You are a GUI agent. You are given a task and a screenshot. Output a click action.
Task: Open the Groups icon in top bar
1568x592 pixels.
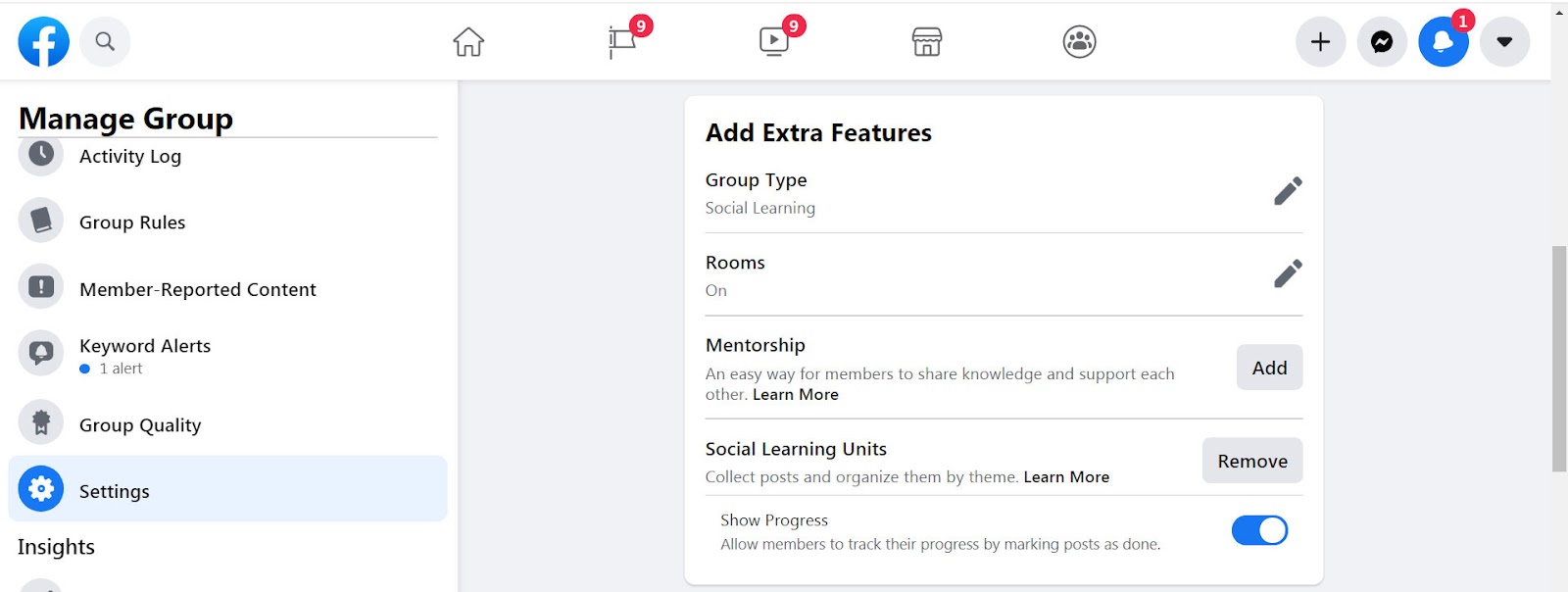point(1080,42)
